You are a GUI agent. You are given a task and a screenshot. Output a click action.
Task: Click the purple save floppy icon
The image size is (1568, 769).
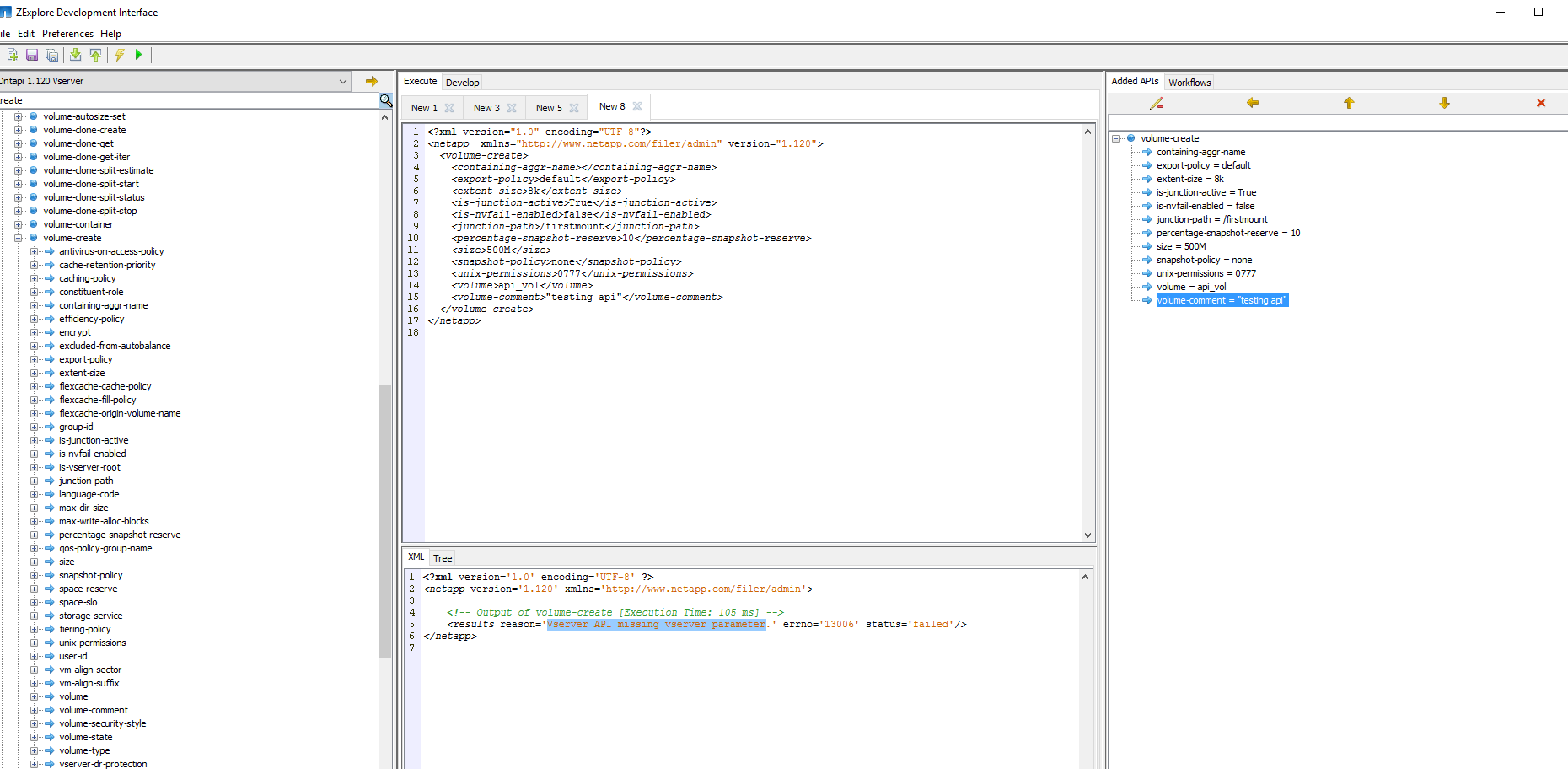coord(32,55)
